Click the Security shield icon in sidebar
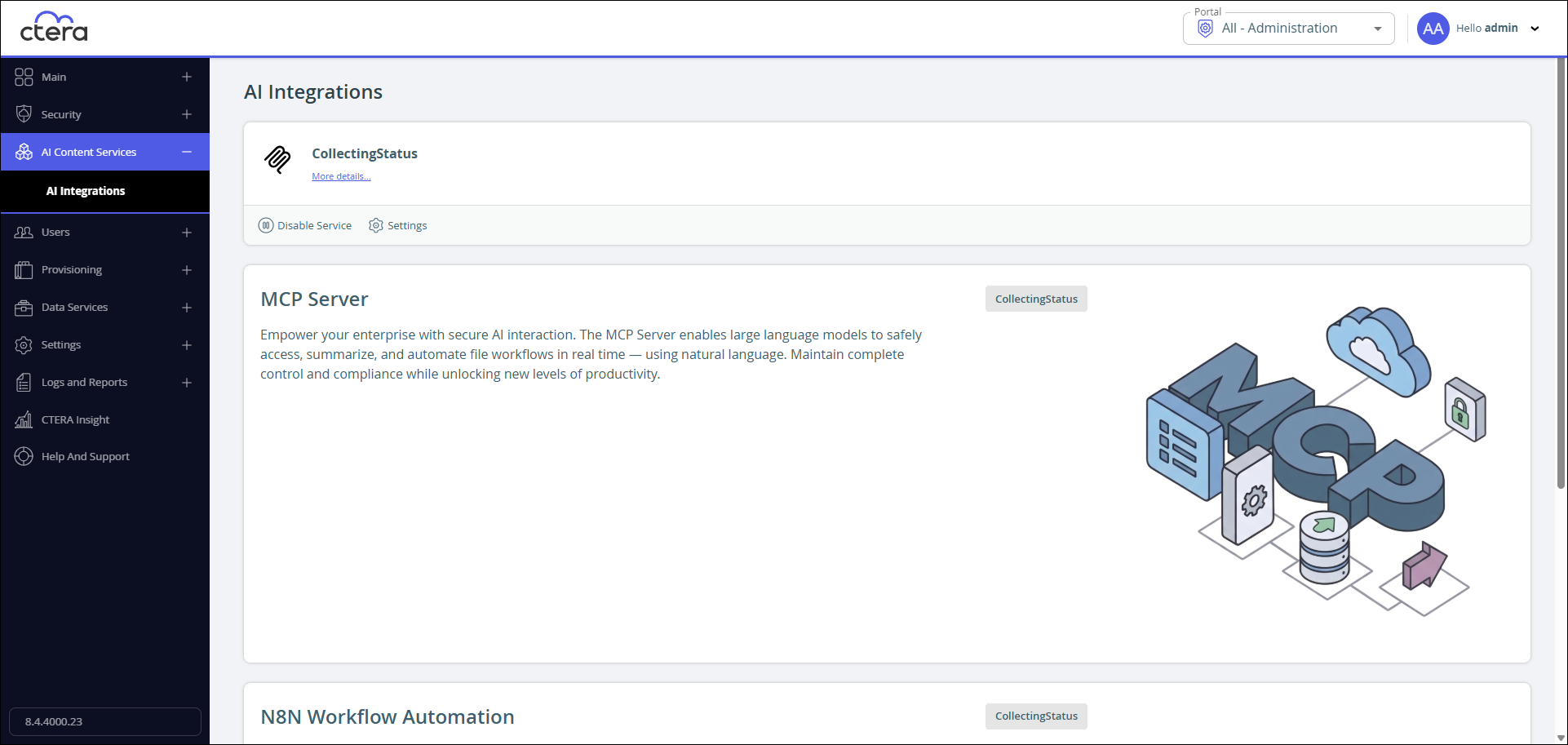This screenshot has width=1568, height=745. pos(24,114)
